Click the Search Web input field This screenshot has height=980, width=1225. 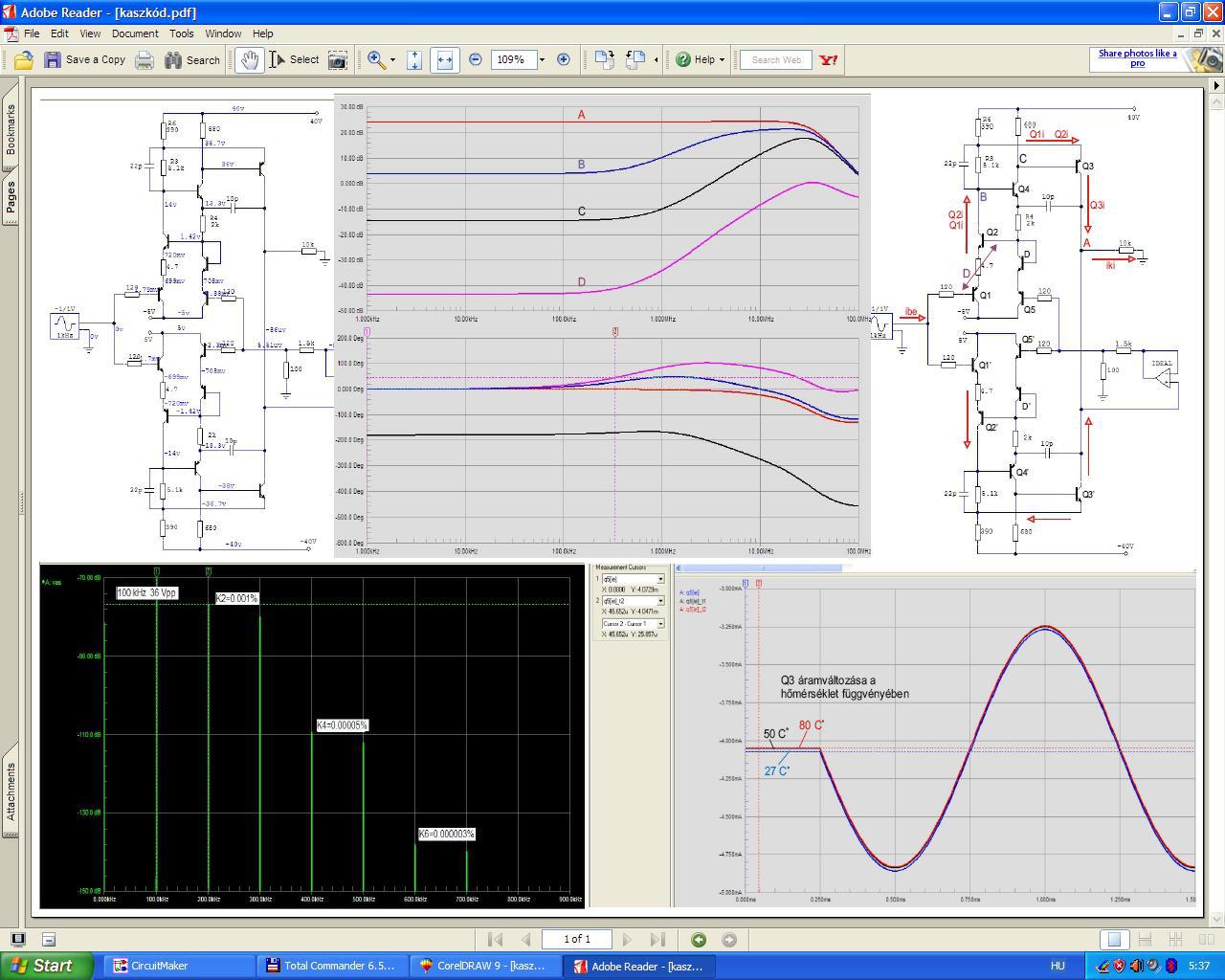pyautogui.click(x=776, y=59)
